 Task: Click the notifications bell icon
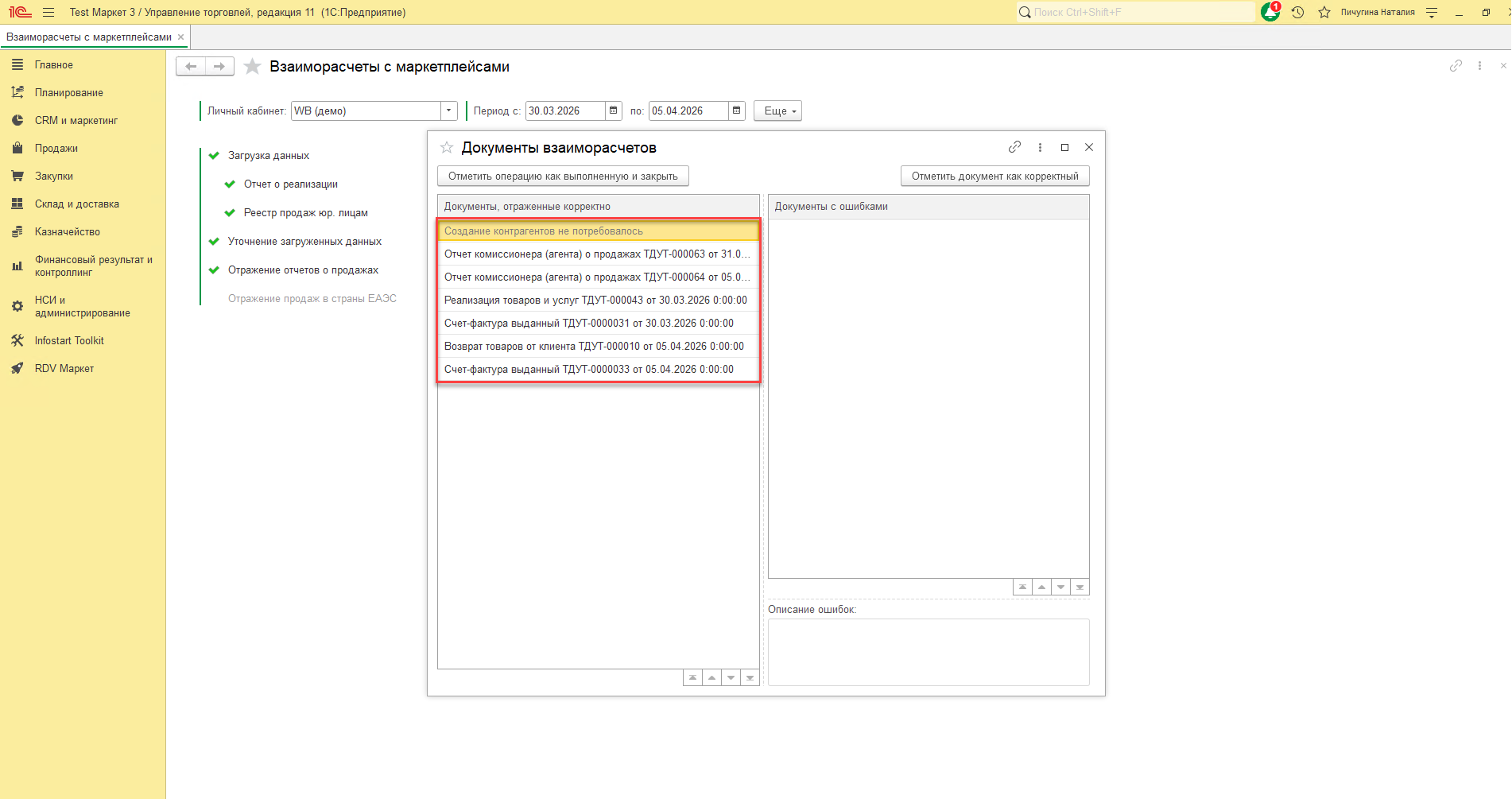[1270, 13]
